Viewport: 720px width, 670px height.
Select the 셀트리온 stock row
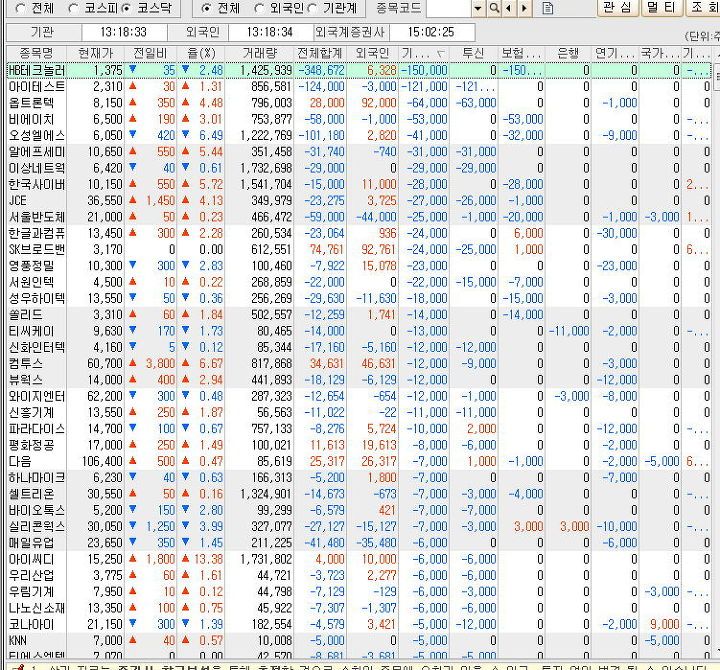click(x=359, y=494)
